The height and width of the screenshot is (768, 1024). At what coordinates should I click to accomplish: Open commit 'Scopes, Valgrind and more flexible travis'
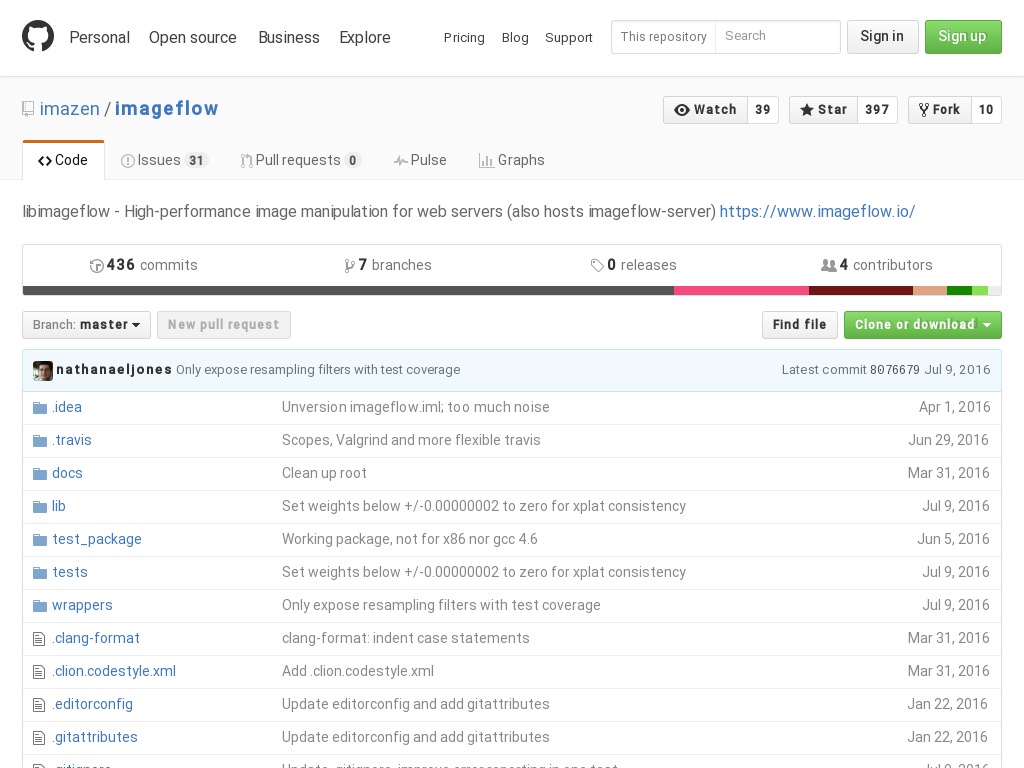411,441
